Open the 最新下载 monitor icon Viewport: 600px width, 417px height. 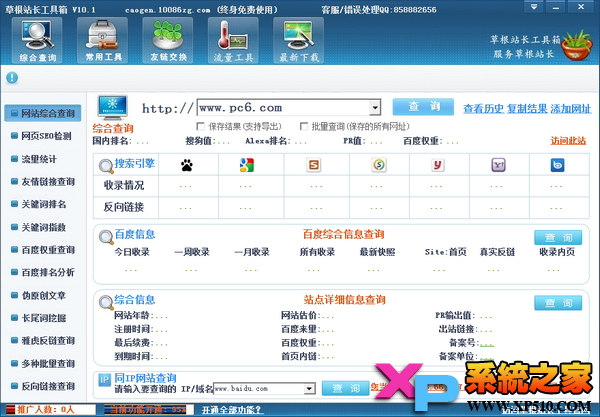[x=298, y=41]
